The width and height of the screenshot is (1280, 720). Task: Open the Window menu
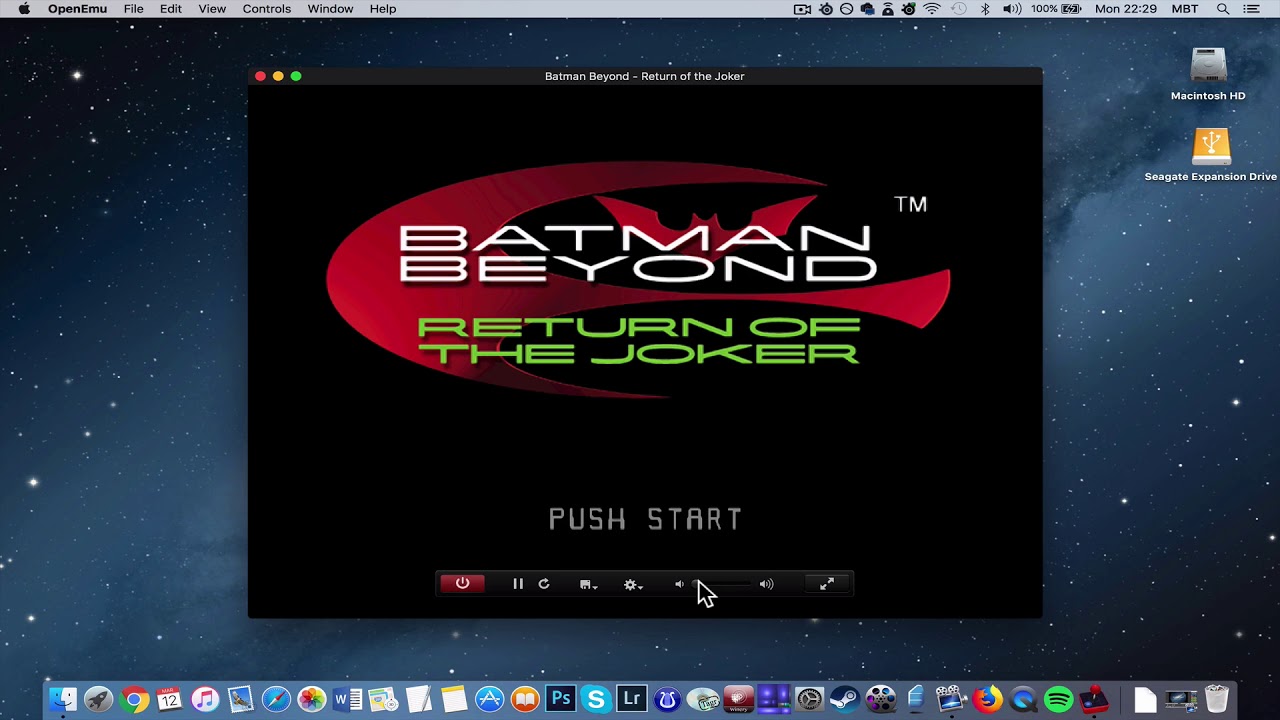click(330, 9)
